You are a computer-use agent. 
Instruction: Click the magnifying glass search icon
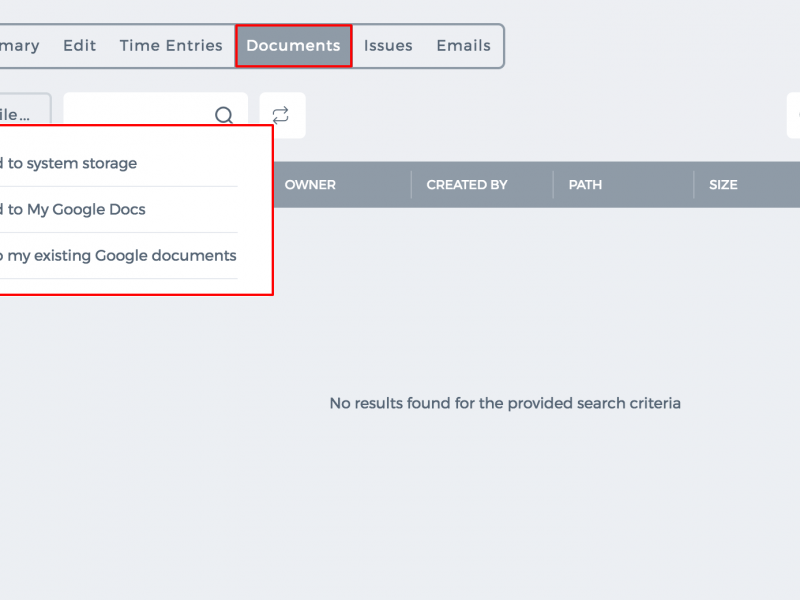(x=223, y=115)
